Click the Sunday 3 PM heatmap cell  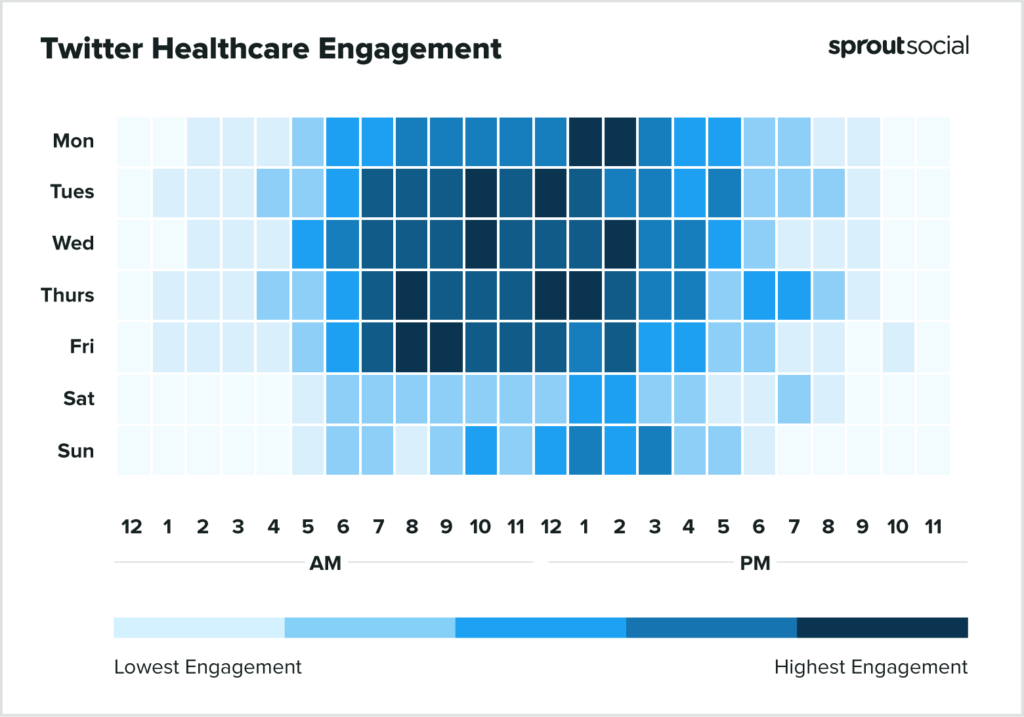click(x=655, y=451)
